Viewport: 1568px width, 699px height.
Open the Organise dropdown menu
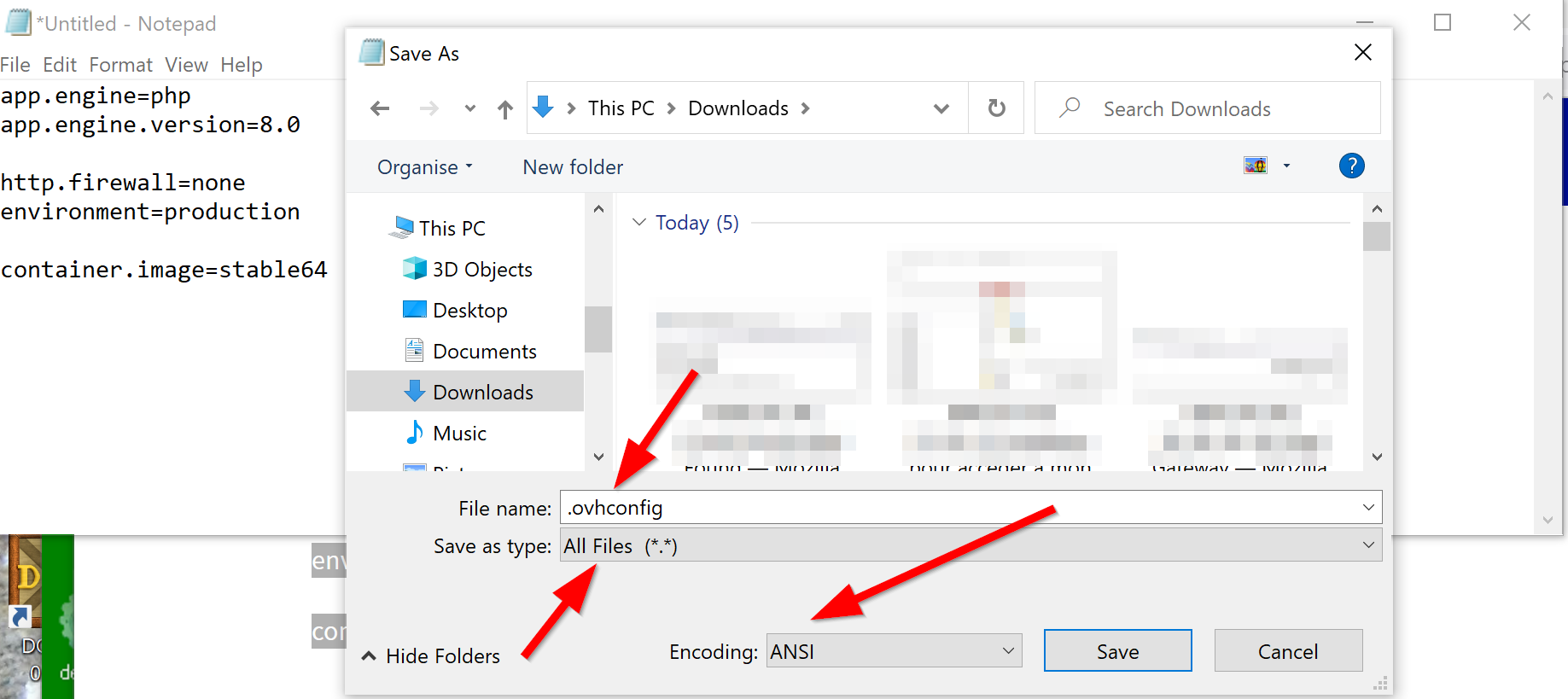424,167
